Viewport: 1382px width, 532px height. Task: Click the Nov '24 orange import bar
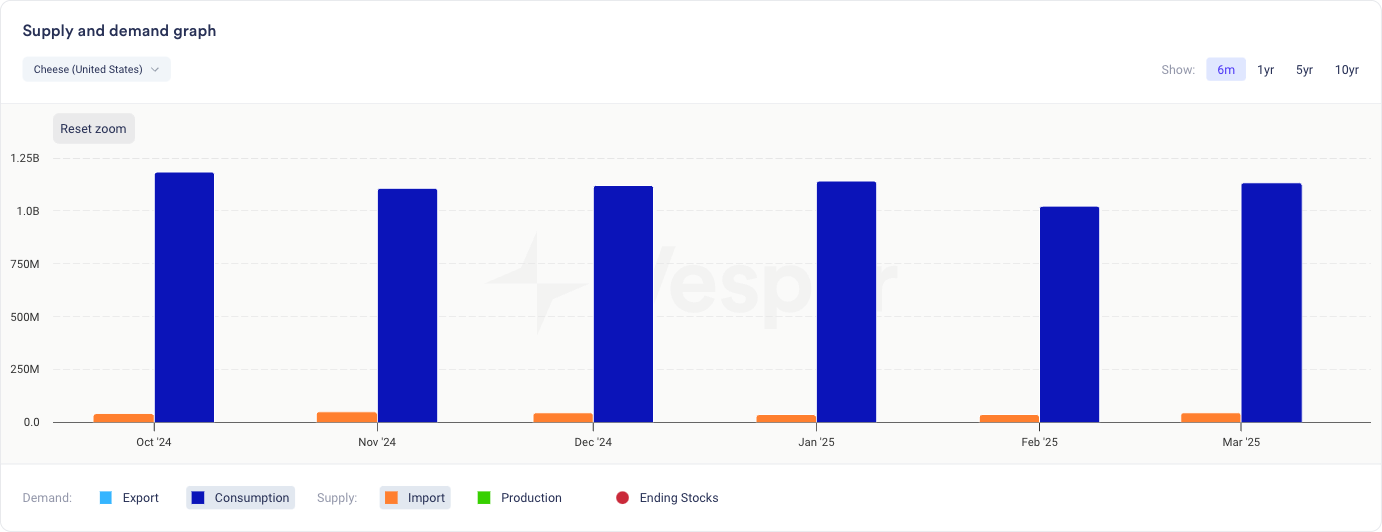pyautogui.click(x=347, y=417)
